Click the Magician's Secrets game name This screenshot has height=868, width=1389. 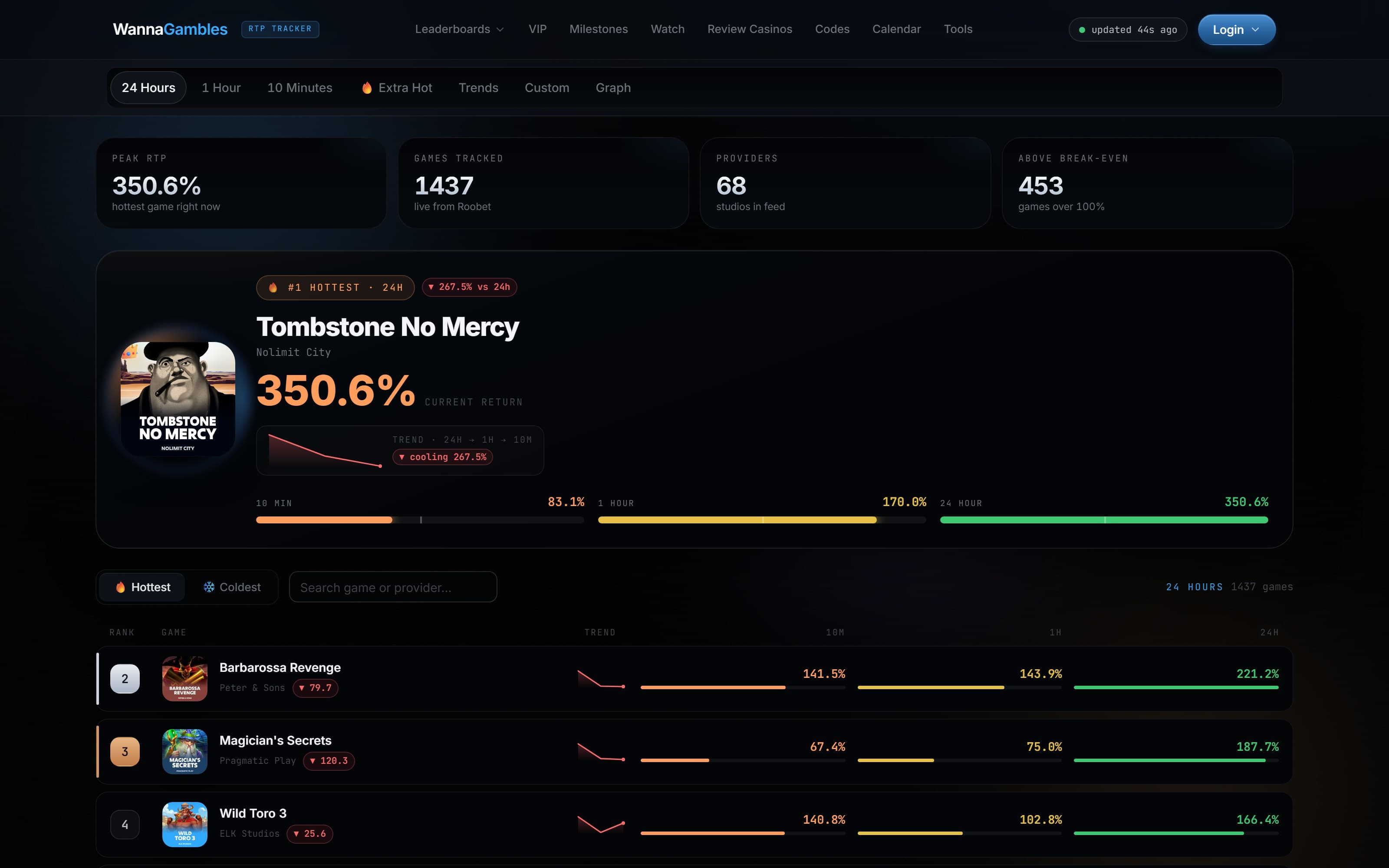[276, 740]
